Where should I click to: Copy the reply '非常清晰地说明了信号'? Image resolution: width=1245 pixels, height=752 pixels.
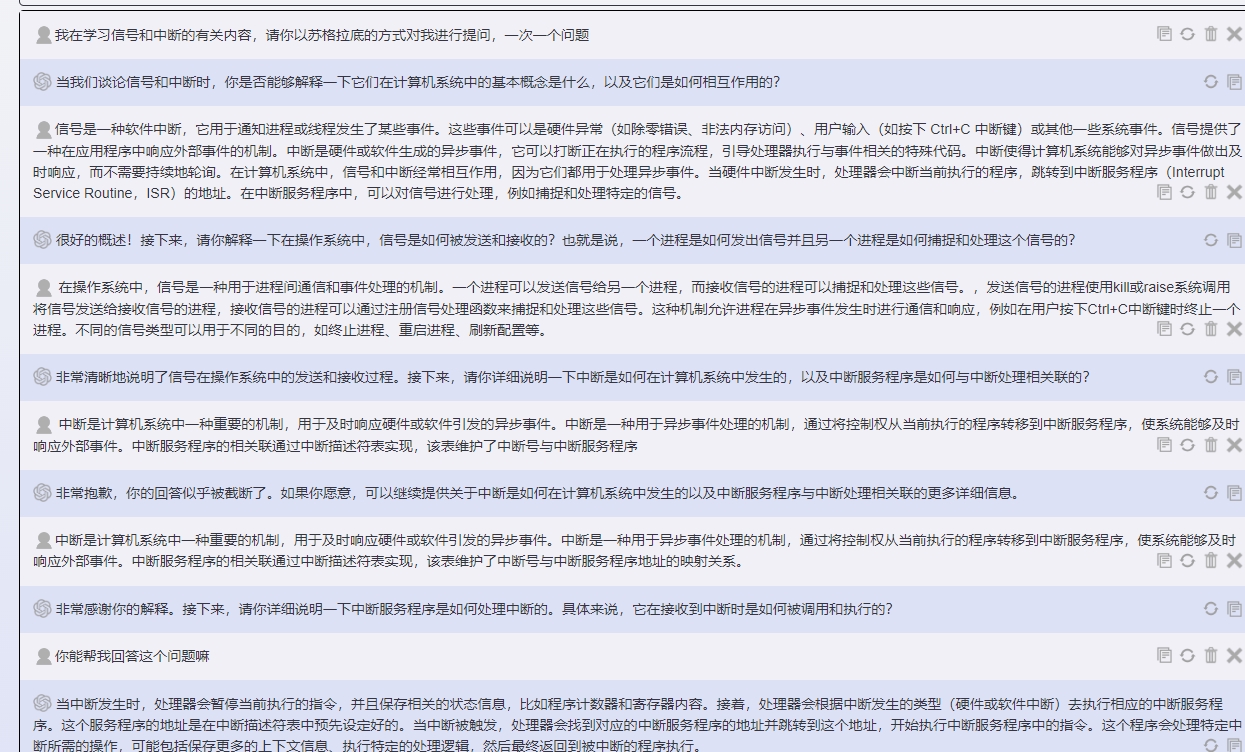coord(1234,377)
